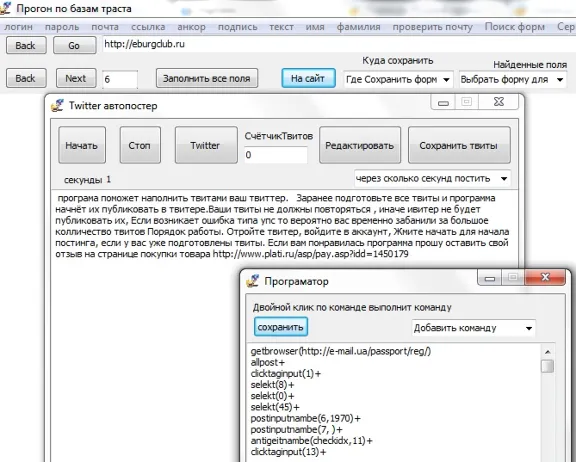Screen dimensions: 576x462
Task: Minimize the Twitter автопостер window
Action: pyautogui.click(x=443, y=102)
